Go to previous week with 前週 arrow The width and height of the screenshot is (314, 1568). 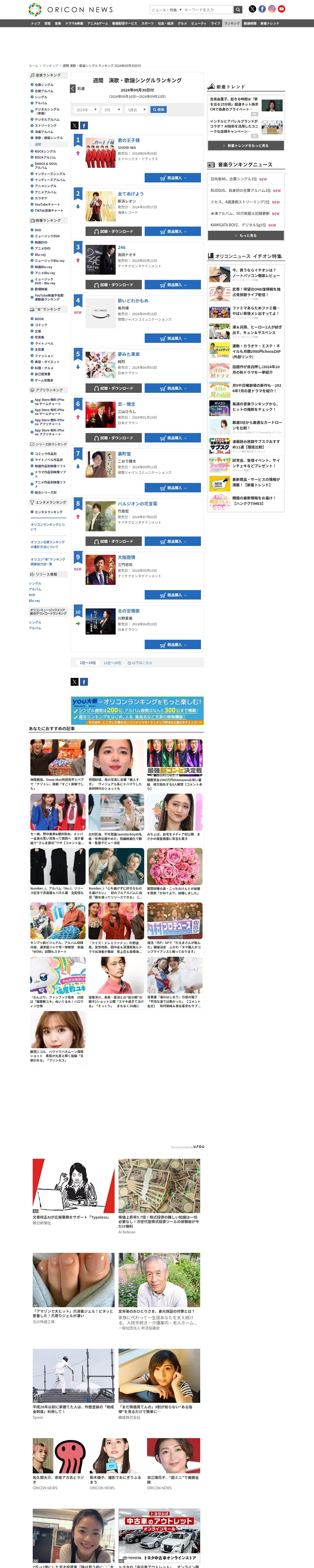77,89
